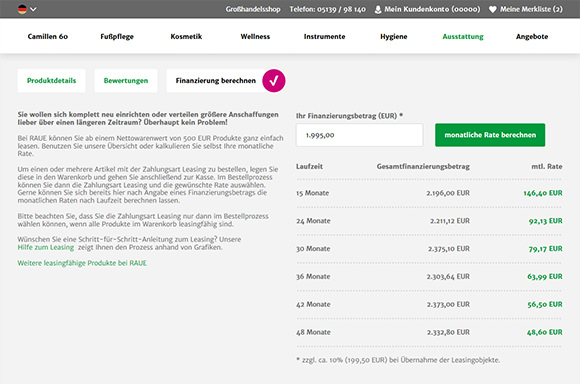Click the Telefon: 05139 / 98 140 text
Screen dimensions: 580x384
327,9
